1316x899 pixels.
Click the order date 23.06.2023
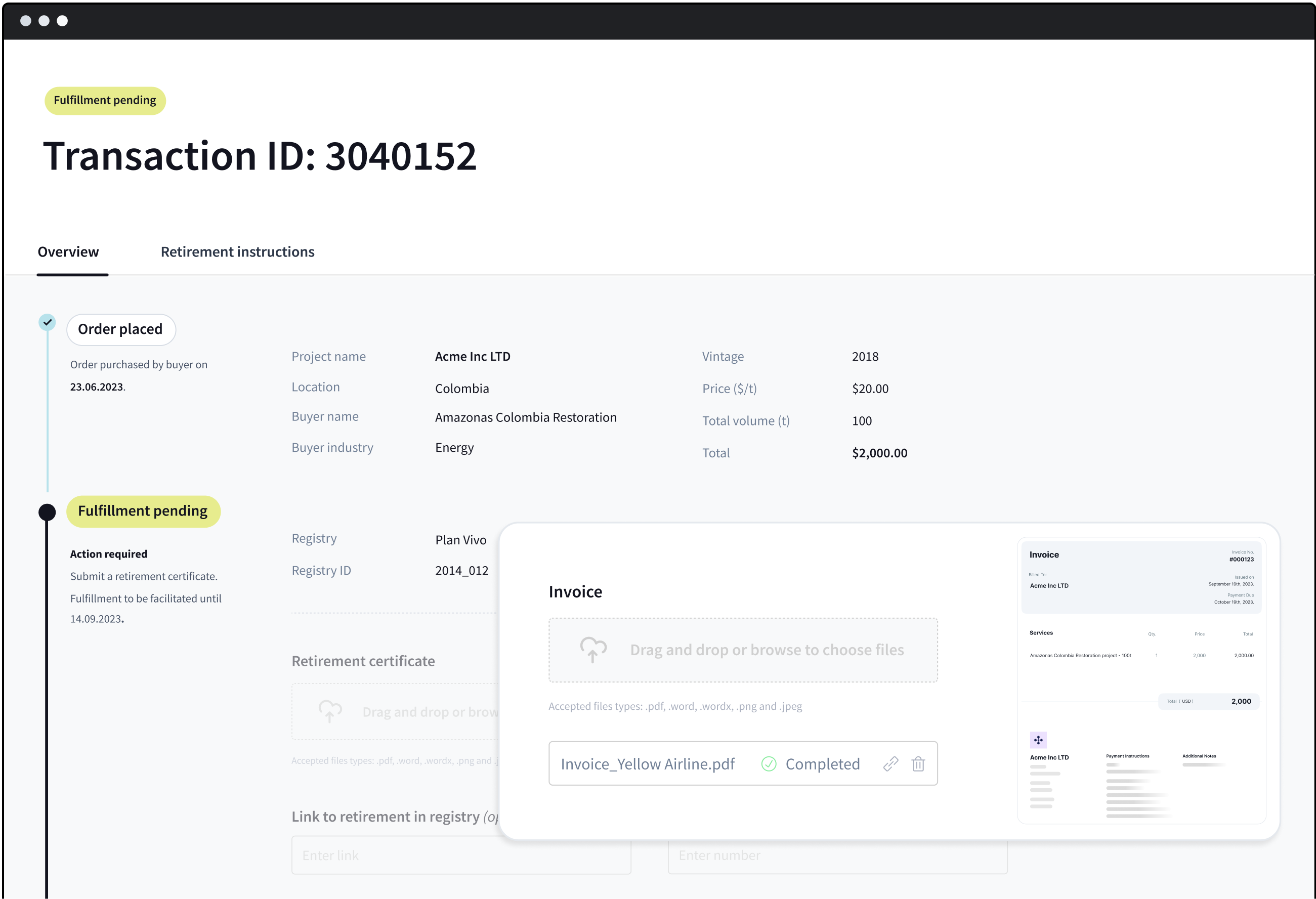(x=96, y=387)
